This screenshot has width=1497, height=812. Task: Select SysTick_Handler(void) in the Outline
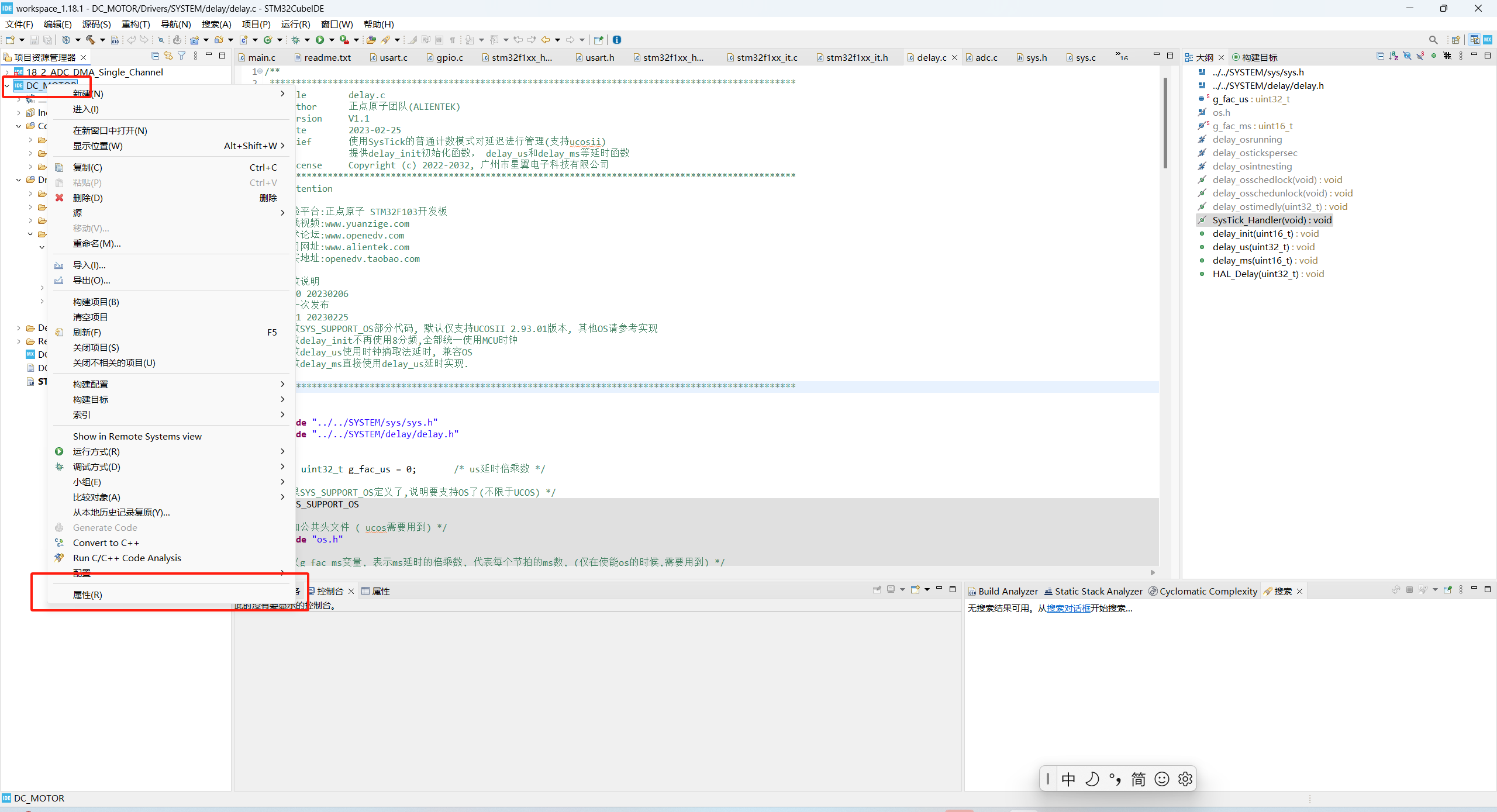click(1265, 220)
